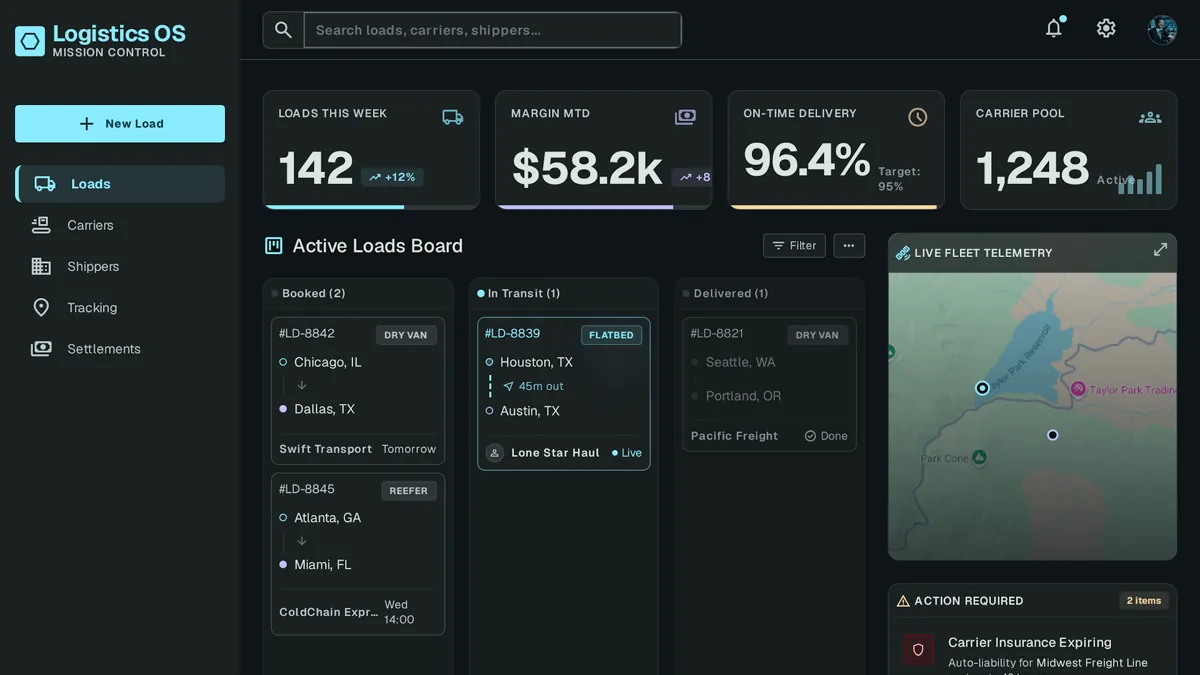Open delivered load #LD-8821
Screen dimensions: 1200x675
(x=770, y=385)
